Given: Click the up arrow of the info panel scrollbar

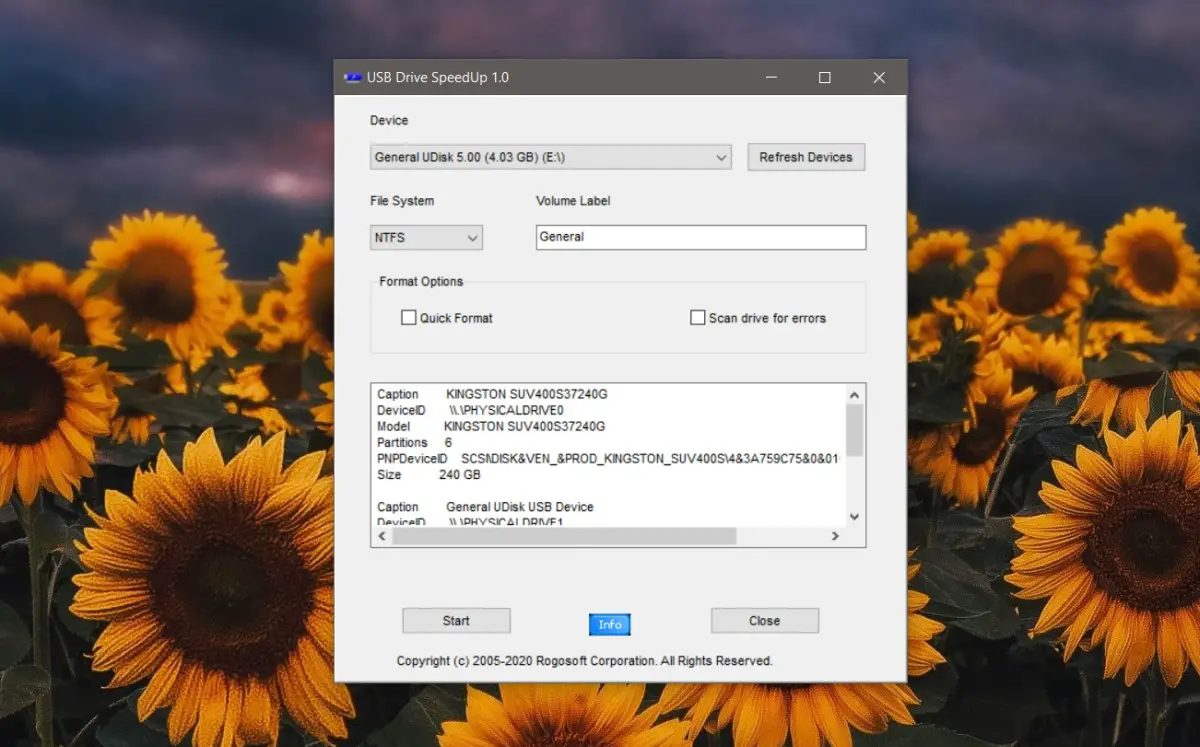Looking at the screenshot, I should click(854, 394).
